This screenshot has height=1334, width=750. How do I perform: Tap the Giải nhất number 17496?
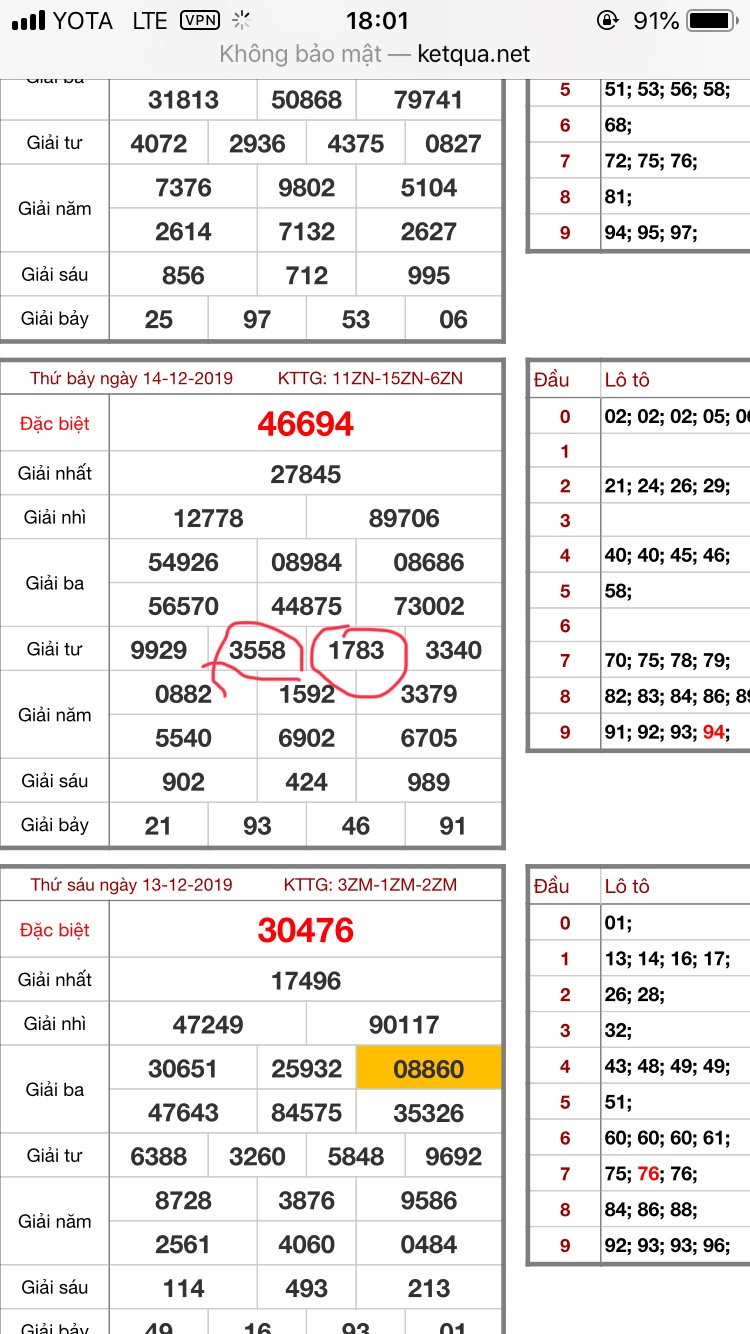coord(306,980)
